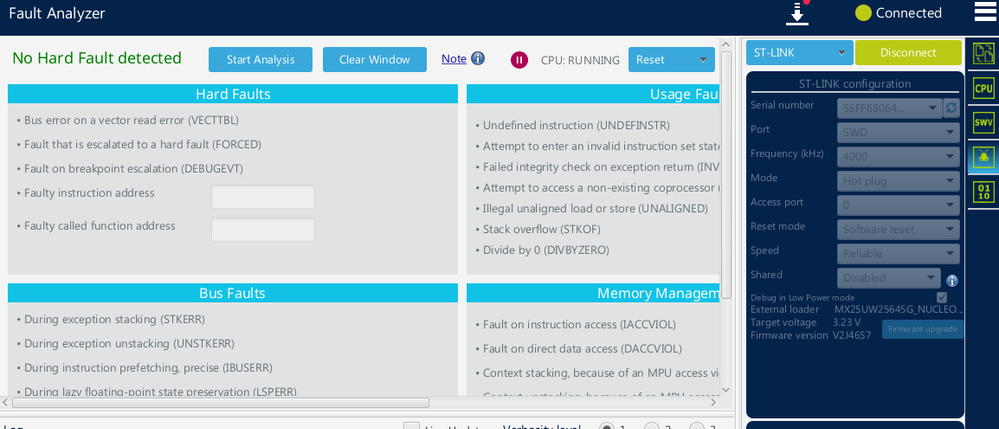
Task: Open the Reset dropdown
Action: (672, 60)
